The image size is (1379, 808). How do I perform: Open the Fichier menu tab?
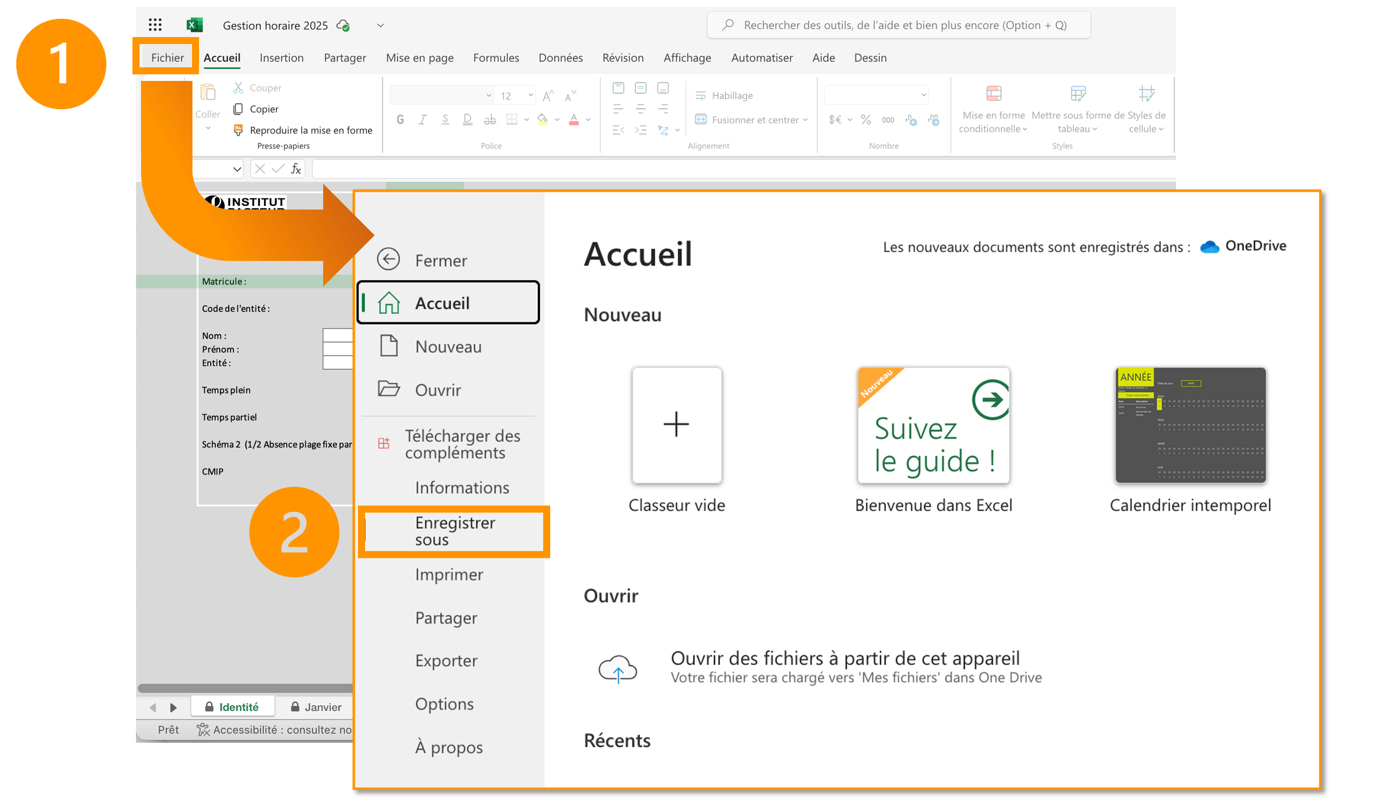pos(167,58)
